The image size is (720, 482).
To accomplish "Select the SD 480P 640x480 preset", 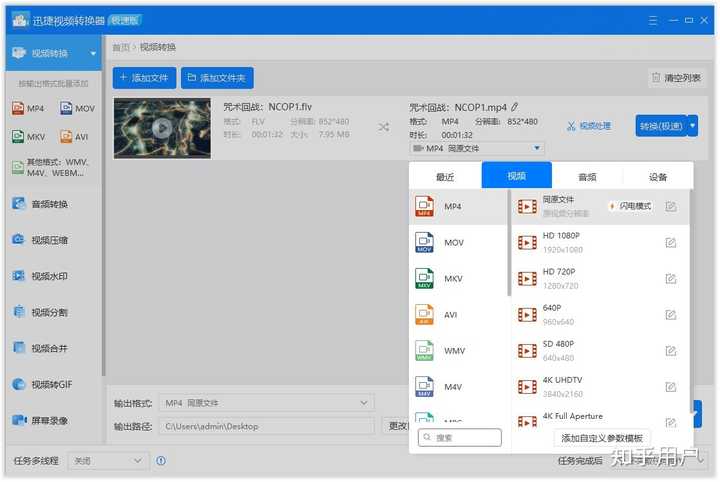I will point(600,351).
